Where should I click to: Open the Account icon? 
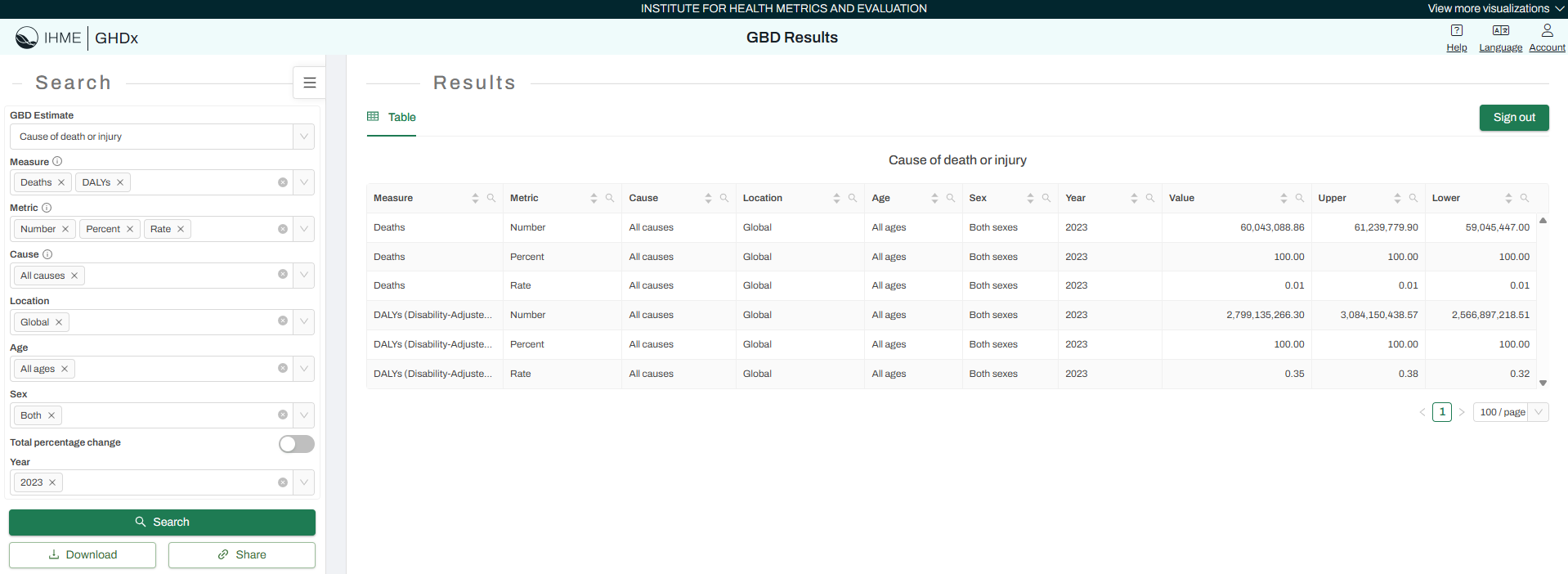tap(1547, 31)
